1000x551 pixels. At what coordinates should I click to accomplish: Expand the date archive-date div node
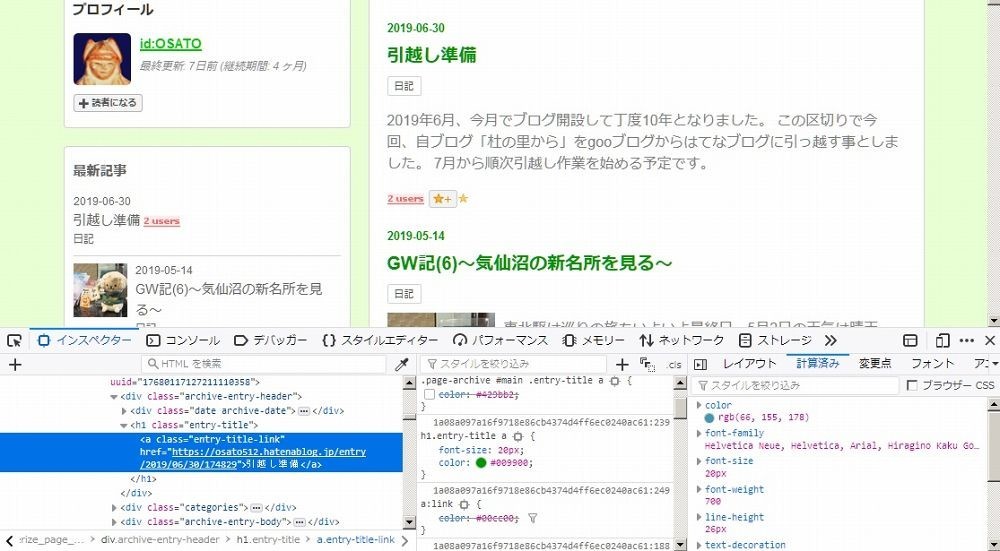[x=124, y=411]
